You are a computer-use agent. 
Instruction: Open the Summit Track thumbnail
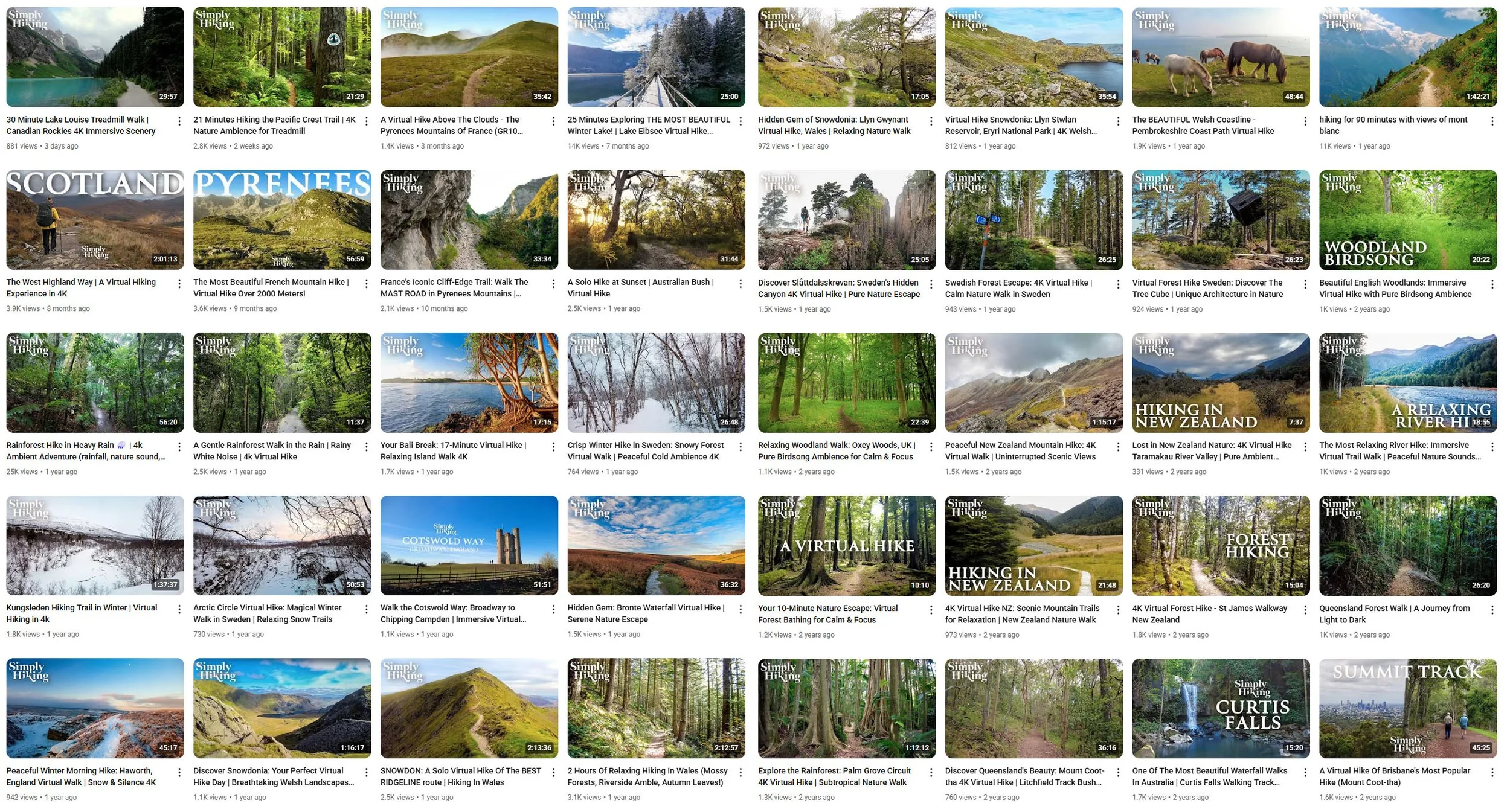click(x=1409, y=708)
